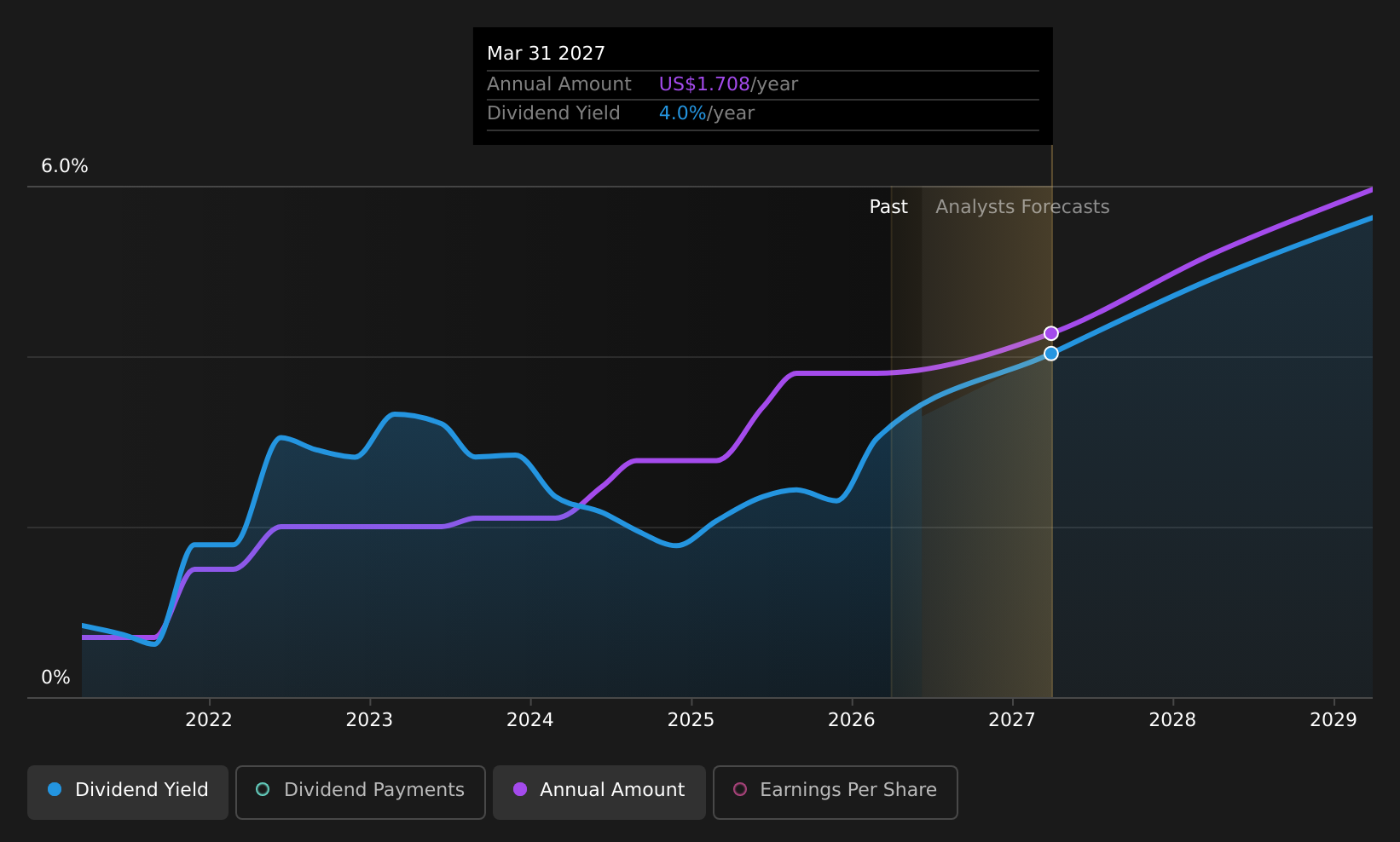The width and height of the screenshot is (1400, 842).
Task: Click the 'Analysts Forecasts' label
Action: point(1022,207)
